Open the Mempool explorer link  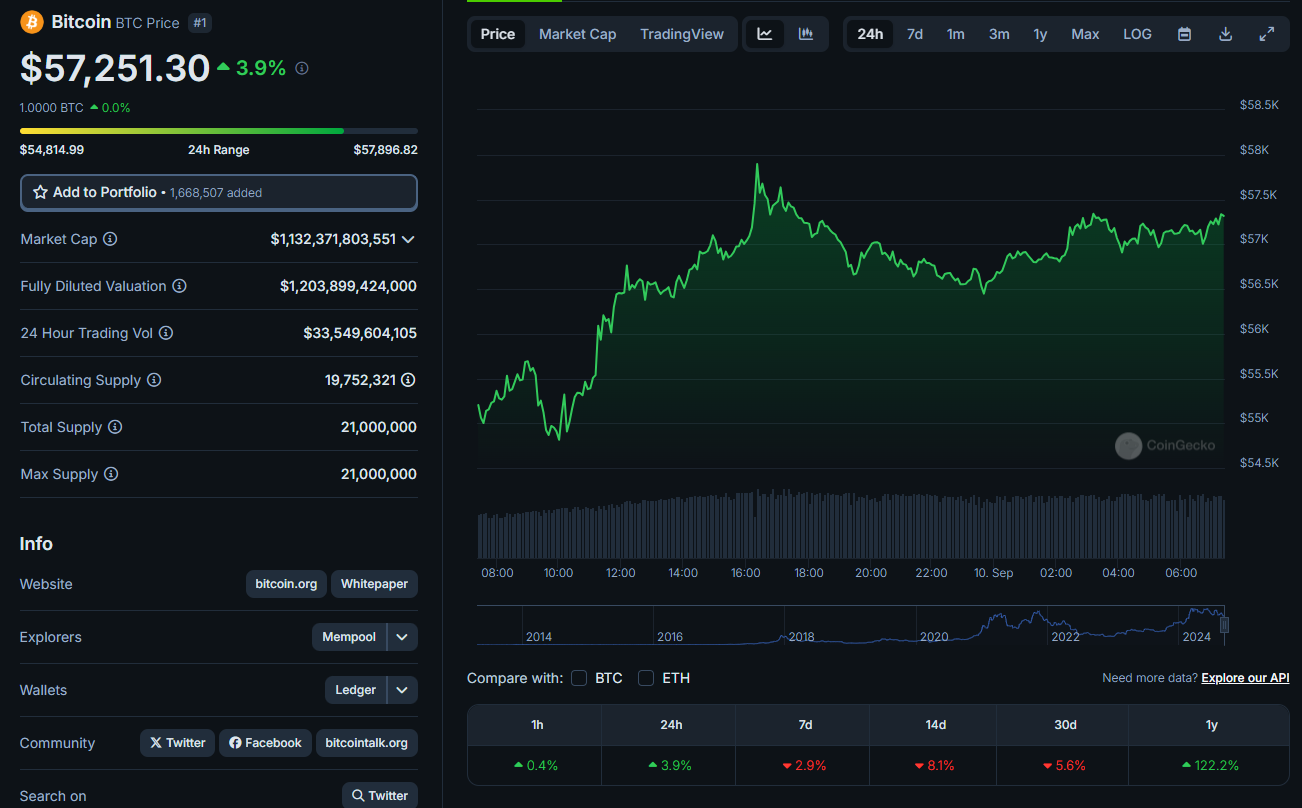tap(349, 637)
